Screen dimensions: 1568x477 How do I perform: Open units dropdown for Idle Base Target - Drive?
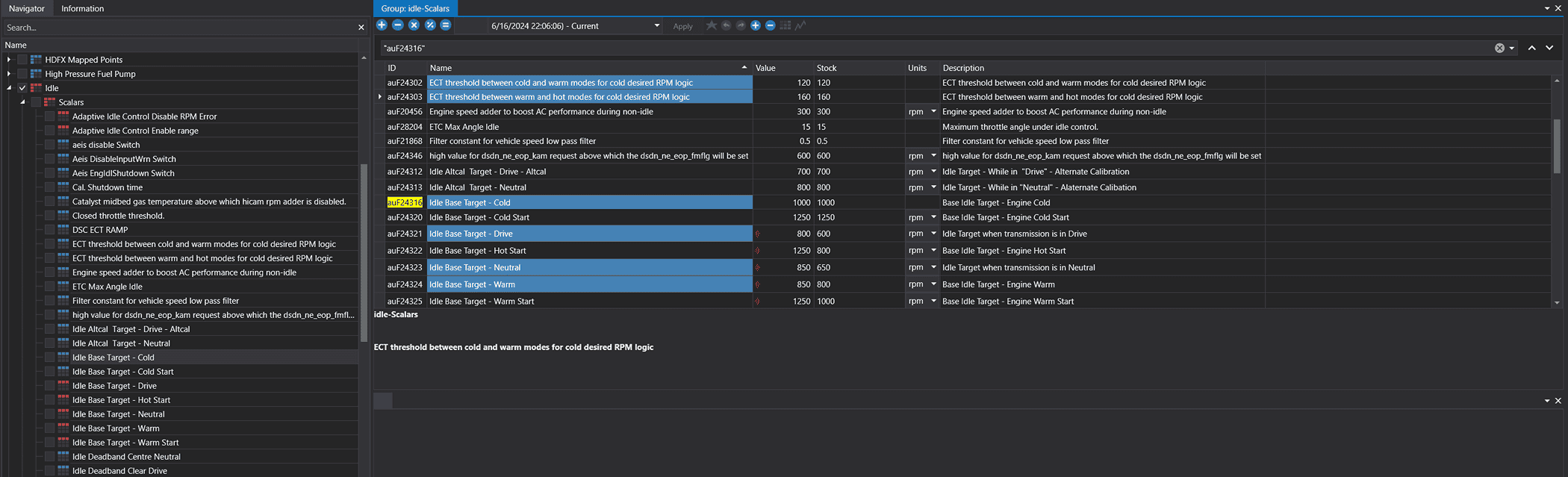(933, 234)
